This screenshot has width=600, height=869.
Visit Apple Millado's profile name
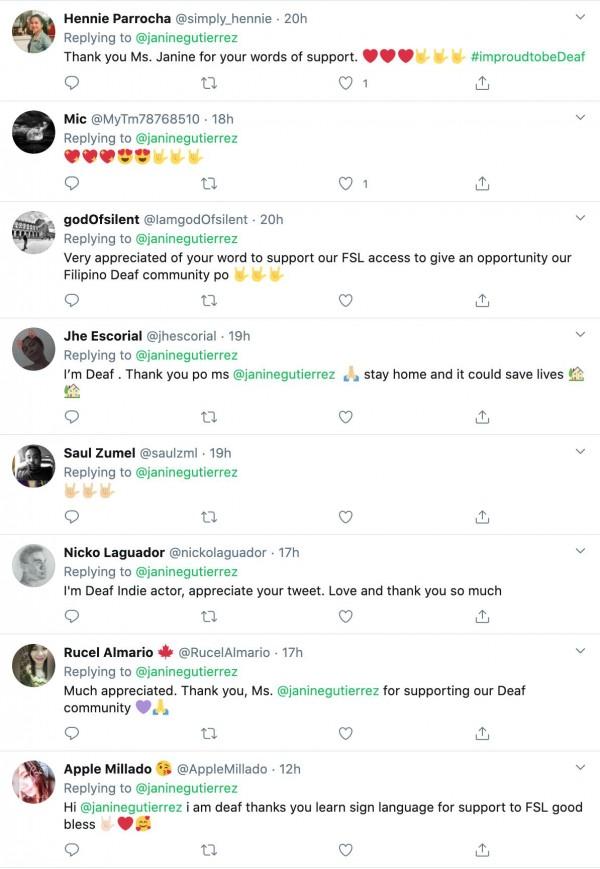pos(107,769)
